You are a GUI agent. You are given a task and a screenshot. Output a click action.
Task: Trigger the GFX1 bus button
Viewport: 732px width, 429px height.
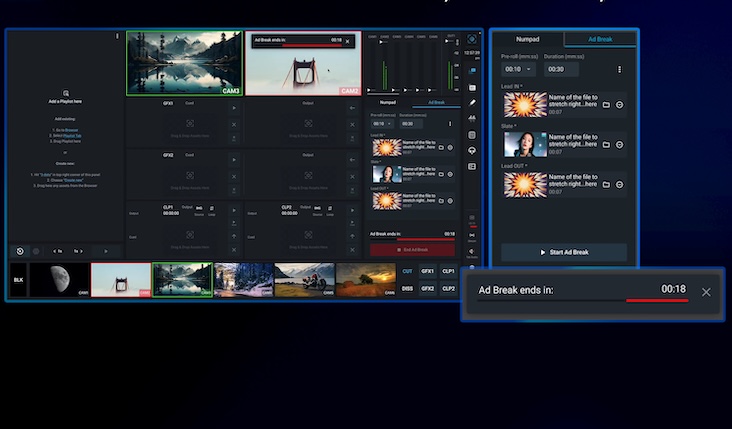pos(428,271)
